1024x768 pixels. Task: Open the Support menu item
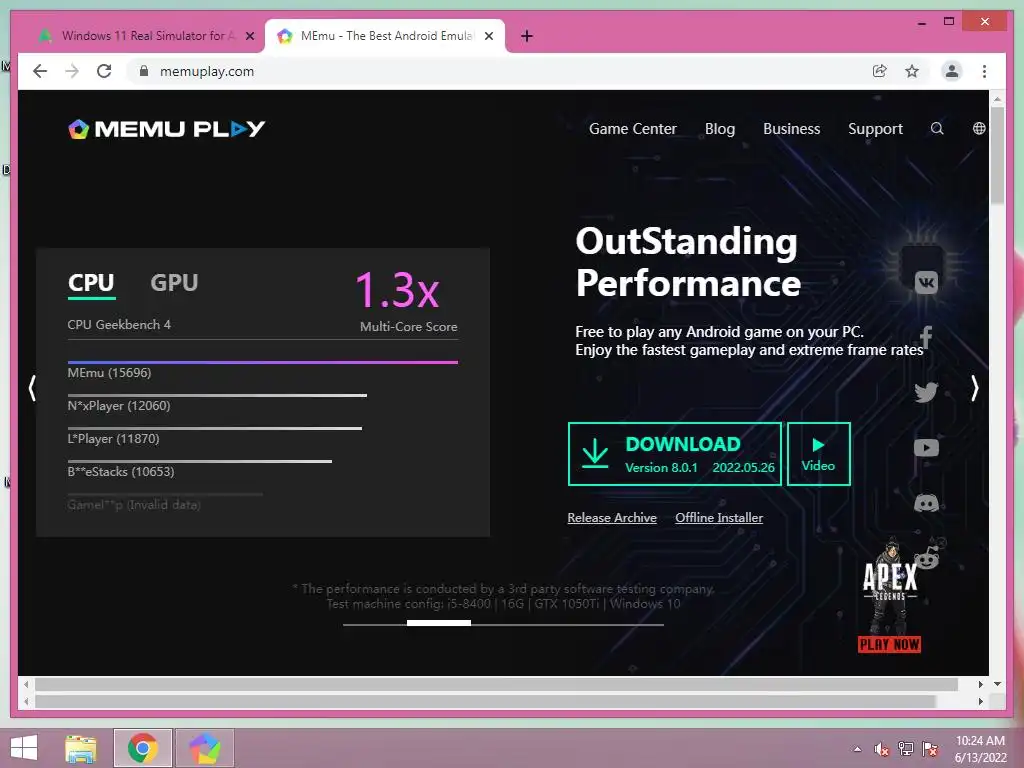click(x=875, y=129)
